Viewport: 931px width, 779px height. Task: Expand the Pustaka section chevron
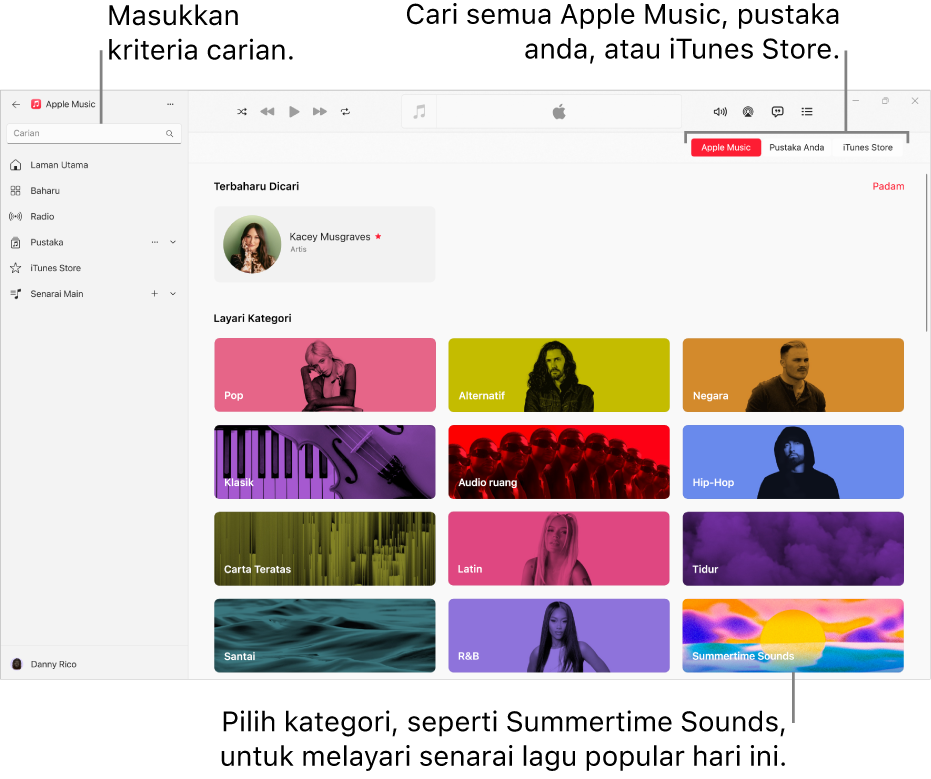[173, 242]
